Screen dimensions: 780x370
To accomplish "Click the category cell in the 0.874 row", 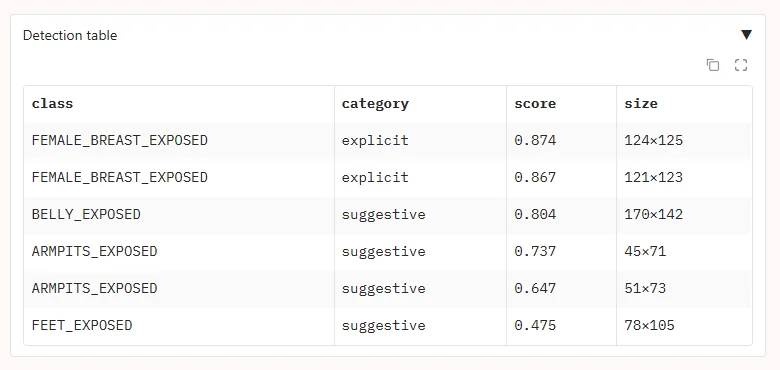I will (420, 141).
